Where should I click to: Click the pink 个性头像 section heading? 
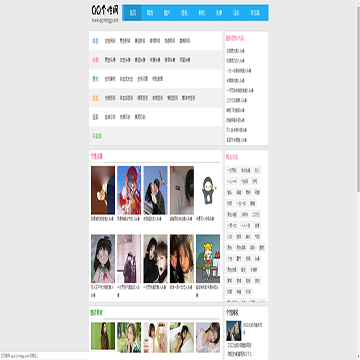point(97,156)
